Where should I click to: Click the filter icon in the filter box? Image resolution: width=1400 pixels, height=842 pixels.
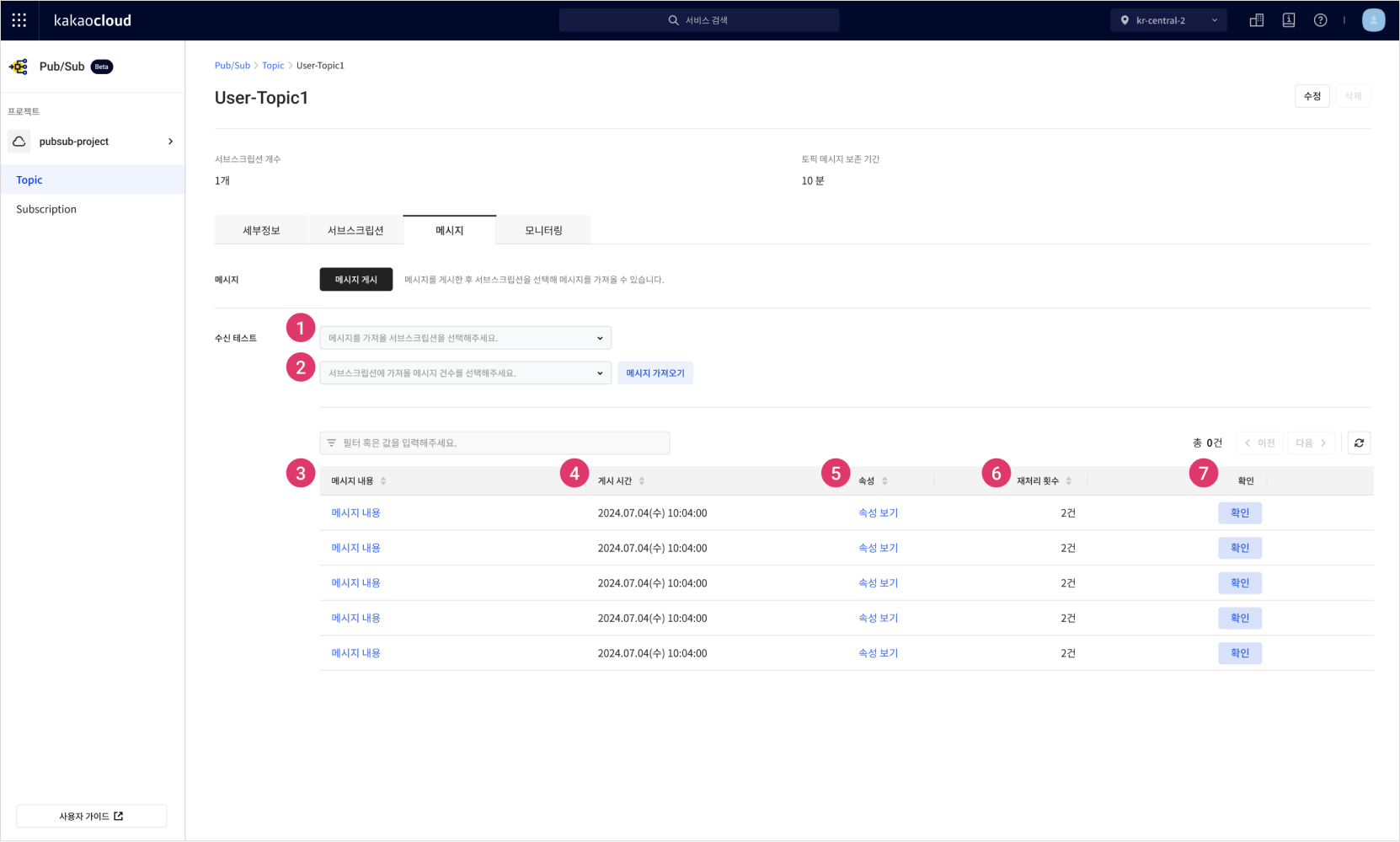331,442
